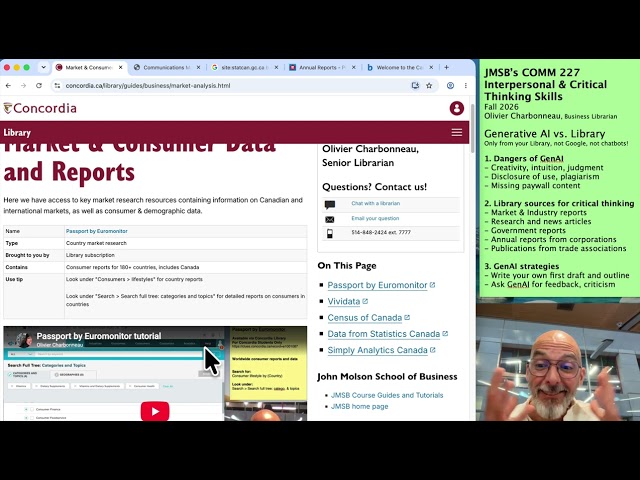Click the macOS green fullscreen button
The width and height of the screenshot is (640, 480).
[27, 67]
